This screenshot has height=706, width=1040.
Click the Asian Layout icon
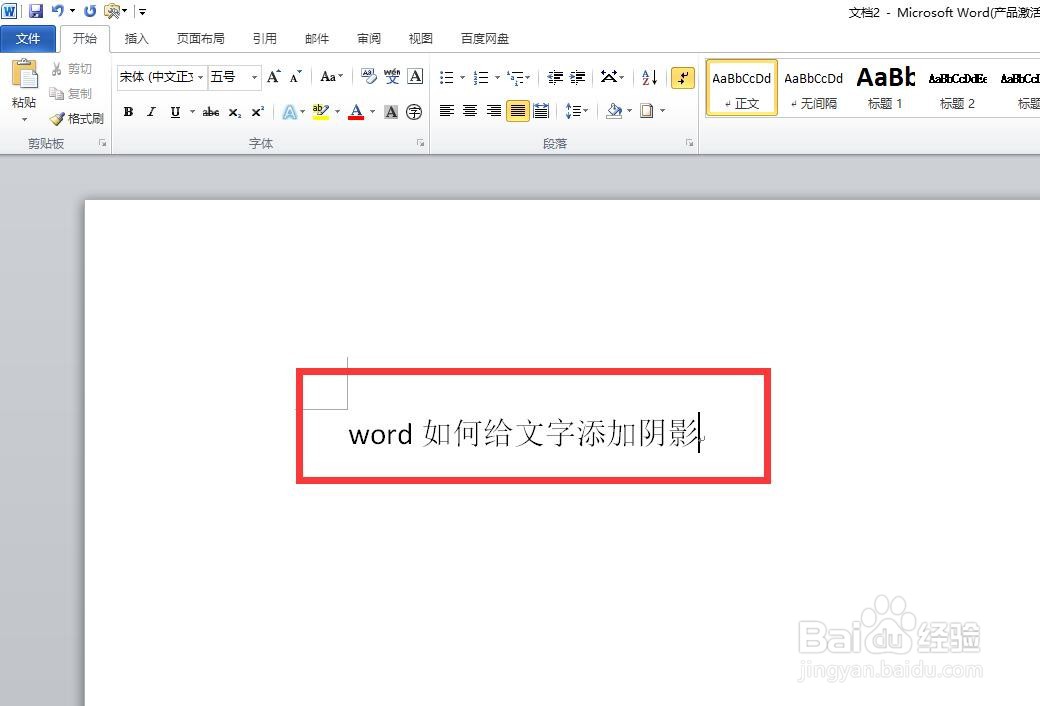pos(609,78)
